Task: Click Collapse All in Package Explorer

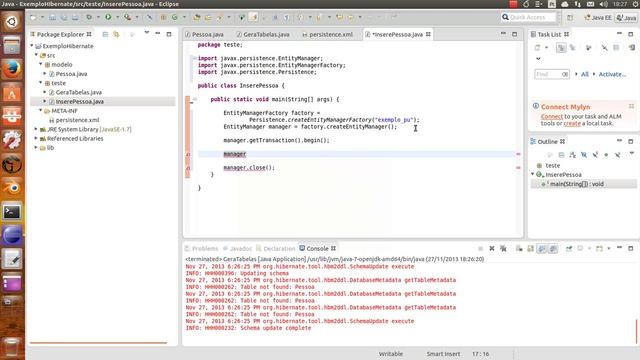Action: coord(105,34)
